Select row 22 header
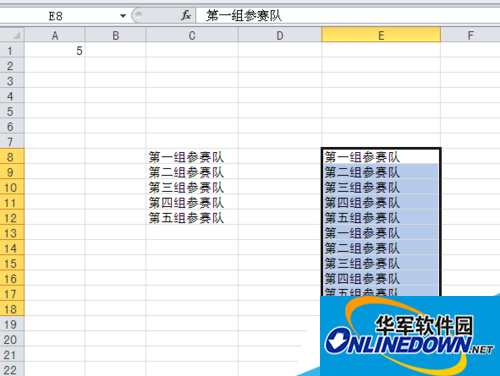500x376 pixels. pyautogui.click(x=12, y=370)
